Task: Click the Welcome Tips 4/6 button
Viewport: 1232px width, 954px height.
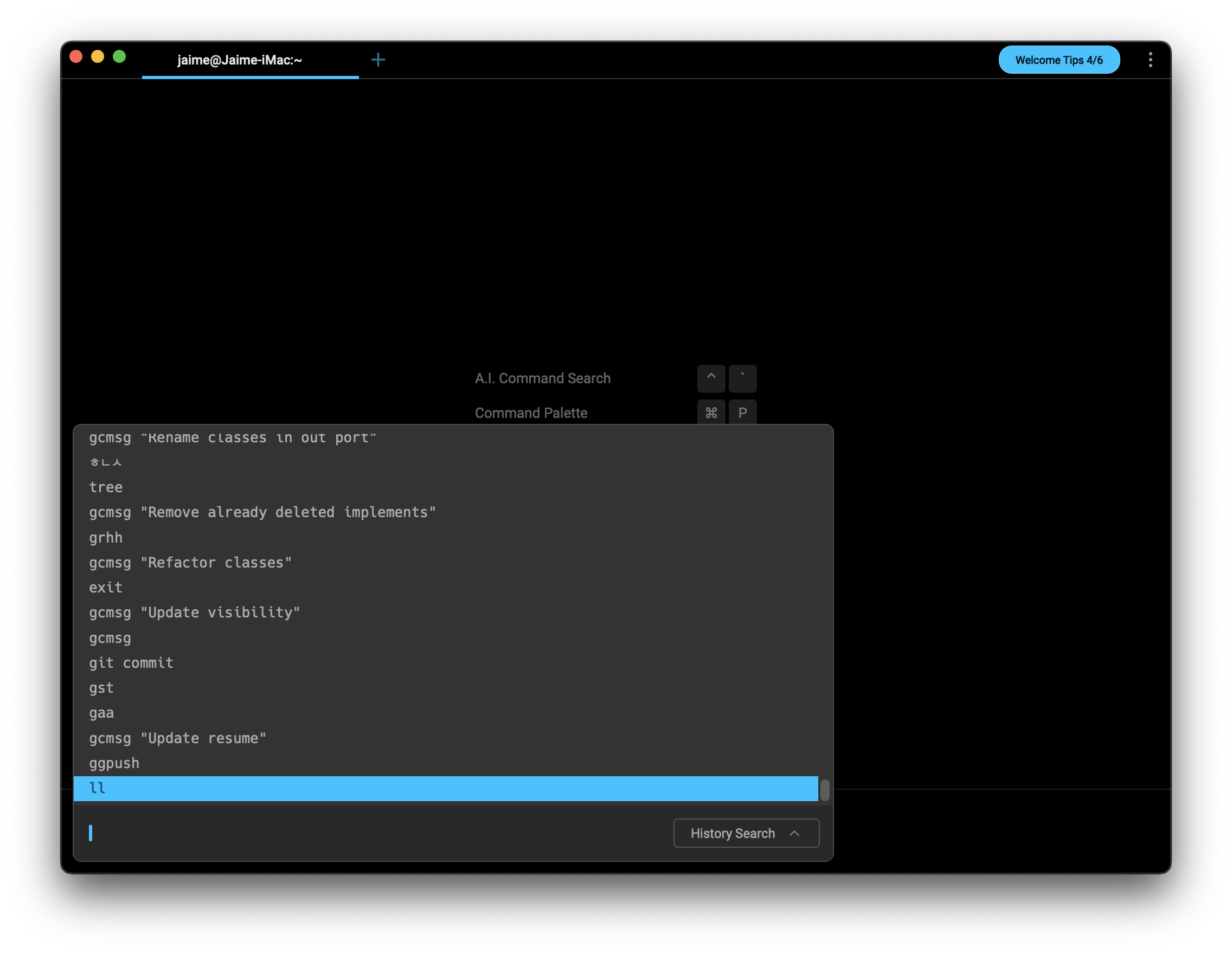Action: (x=1058, y=60)
